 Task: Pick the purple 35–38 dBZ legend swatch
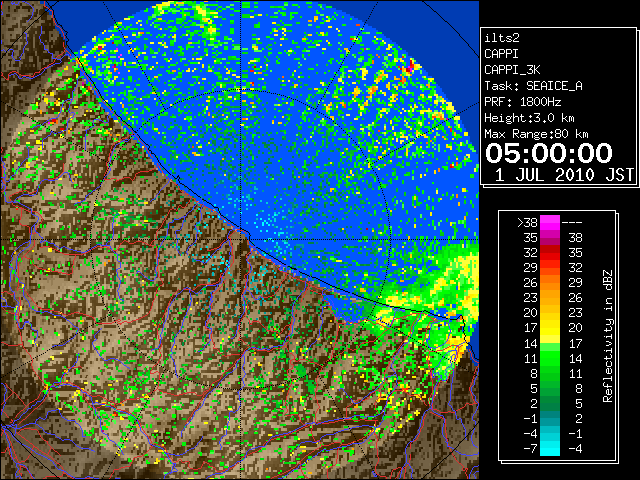click(x=550, y=238)
